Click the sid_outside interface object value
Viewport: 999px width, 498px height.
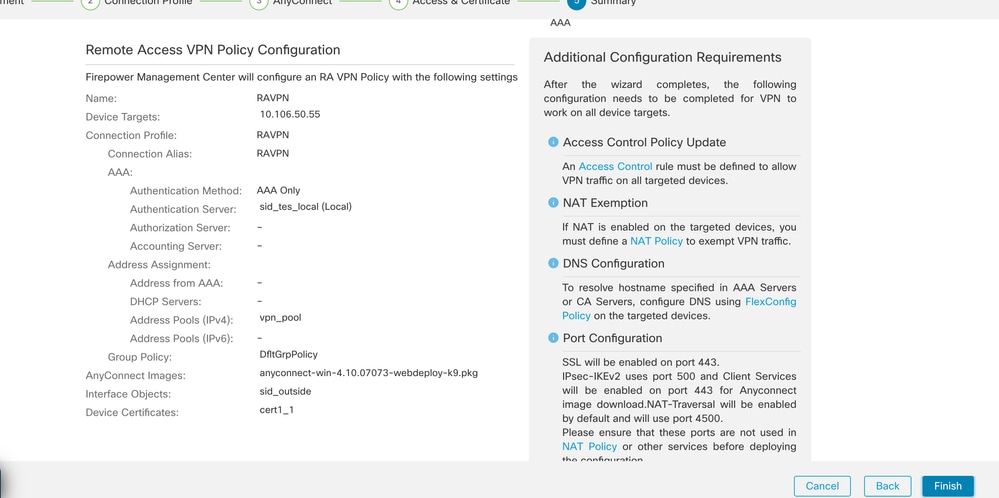click(285, 391)
